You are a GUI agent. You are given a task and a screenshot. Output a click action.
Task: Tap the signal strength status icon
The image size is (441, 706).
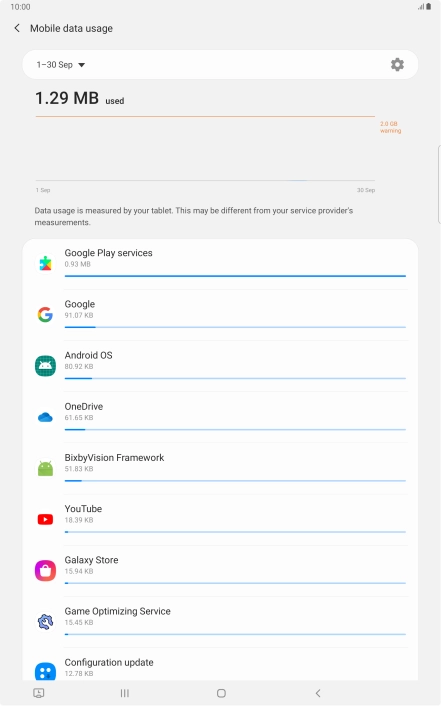[421, 7]
